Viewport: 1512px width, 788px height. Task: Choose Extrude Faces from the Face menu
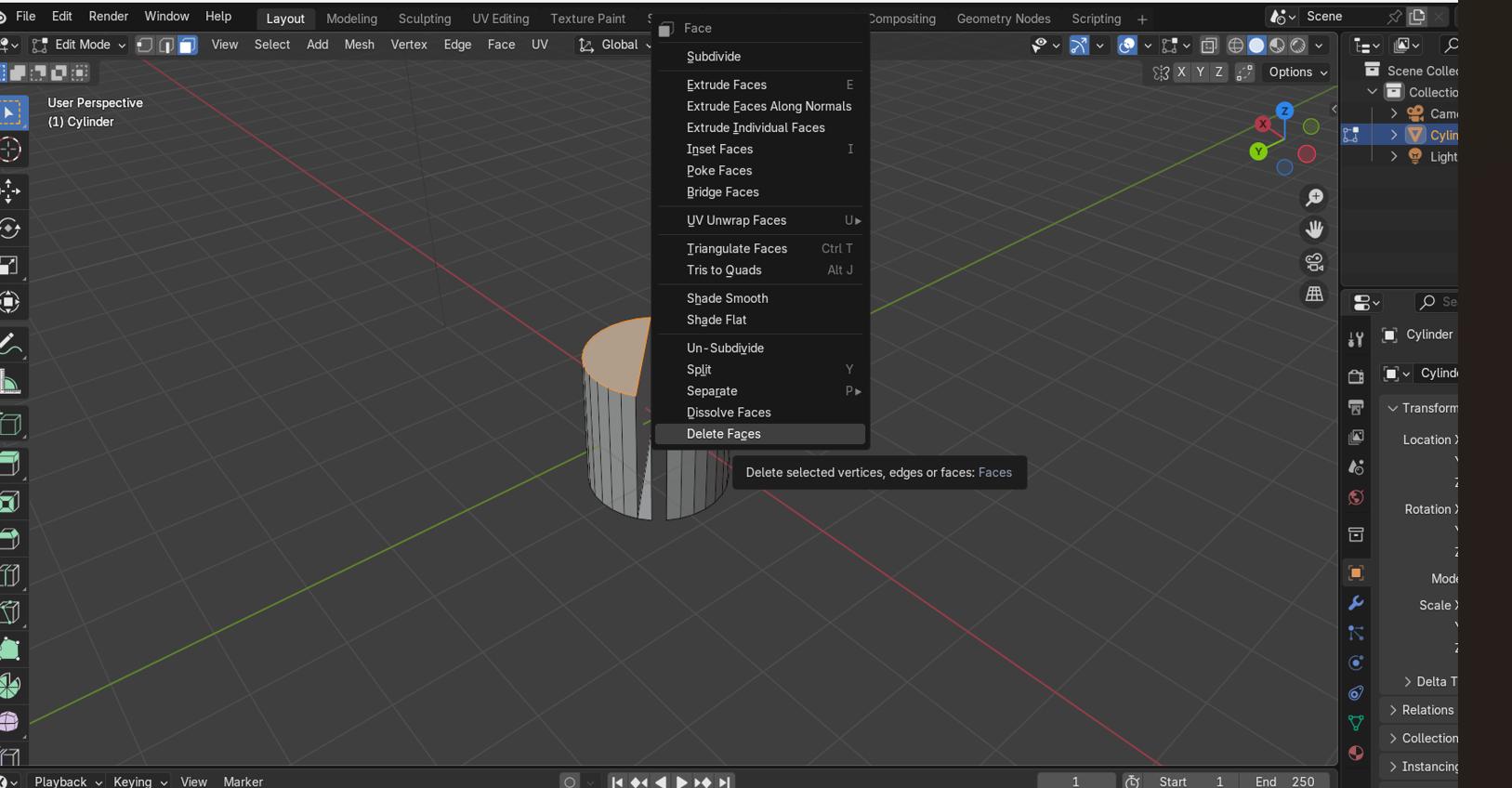760,85
